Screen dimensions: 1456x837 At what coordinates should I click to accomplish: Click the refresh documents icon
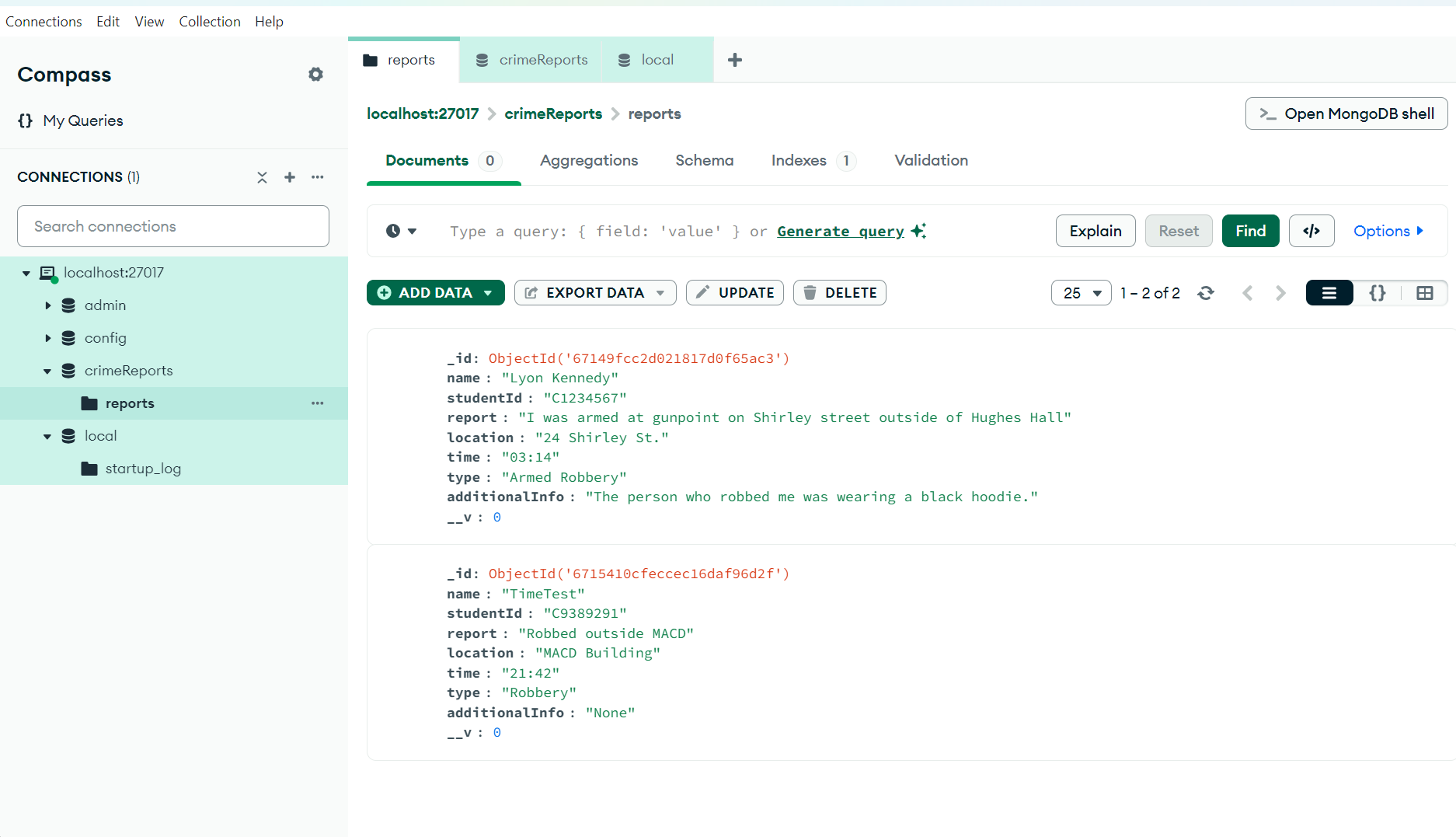(1206, 293)
